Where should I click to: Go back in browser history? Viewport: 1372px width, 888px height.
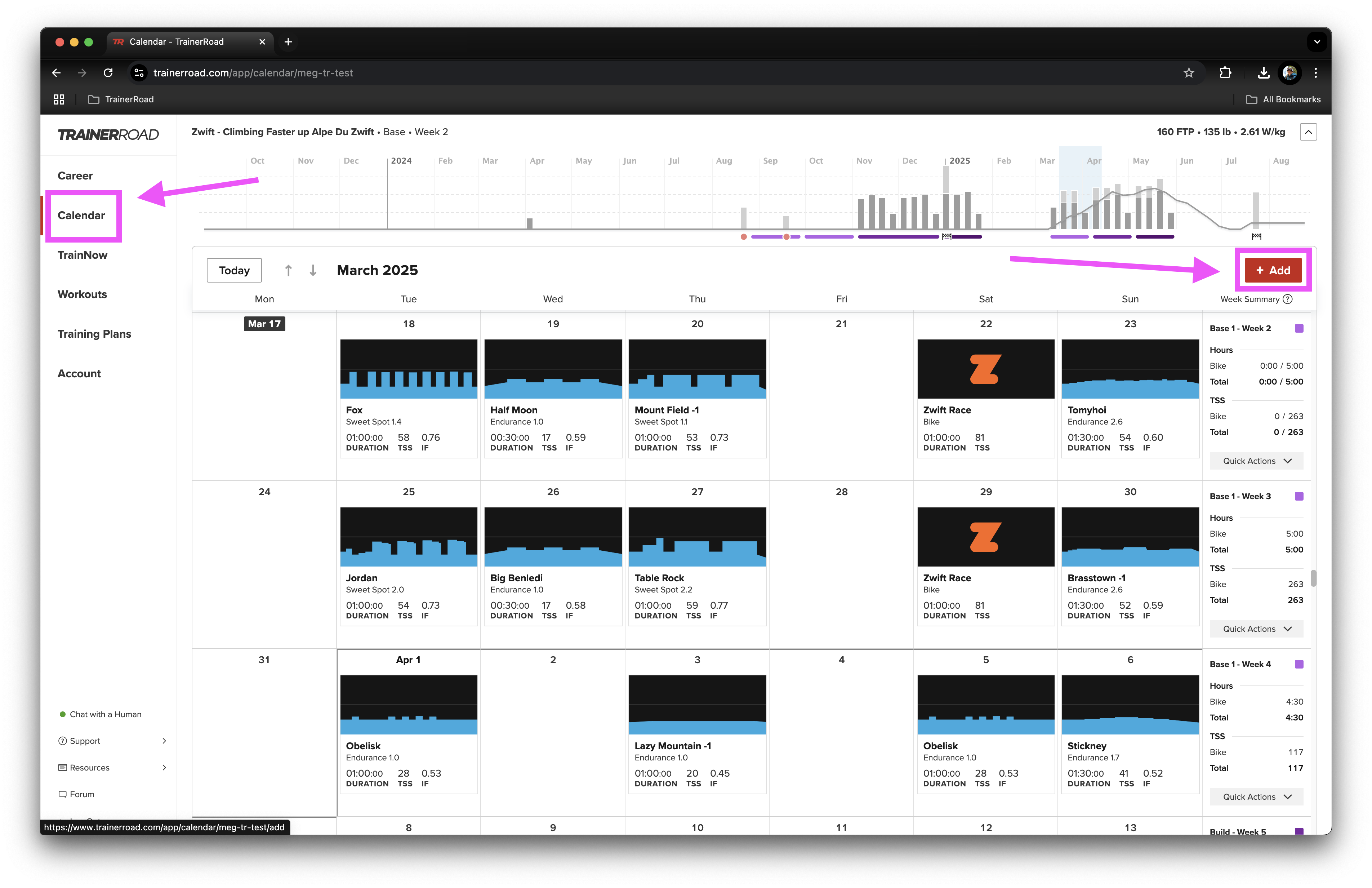(56, 73)
